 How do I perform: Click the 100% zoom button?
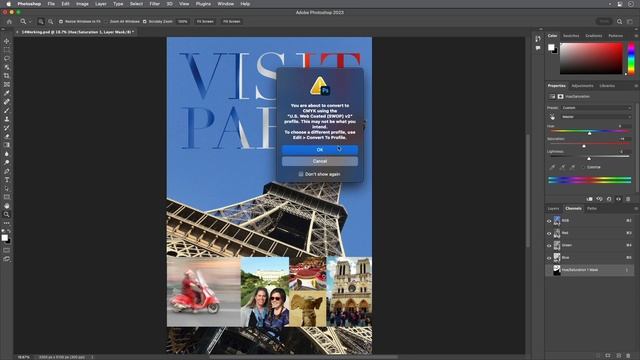(182, 22)
